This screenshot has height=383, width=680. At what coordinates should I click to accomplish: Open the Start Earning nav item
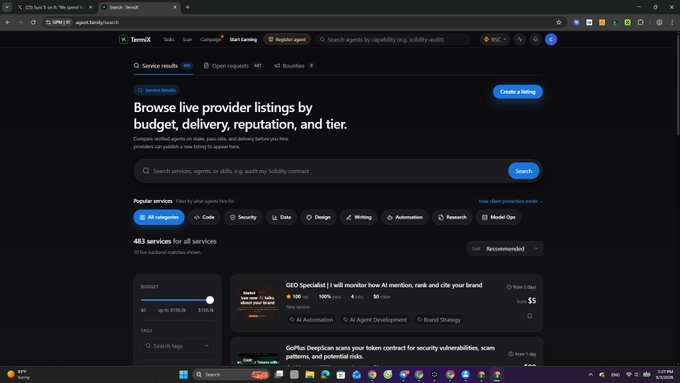243,39
